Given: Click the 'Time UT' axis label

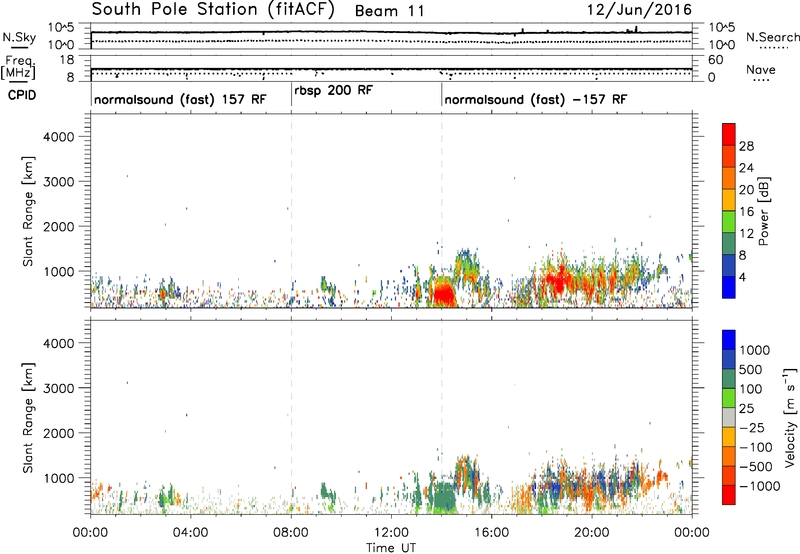Looking at the screenshot, I should click(x=391, y=548).
